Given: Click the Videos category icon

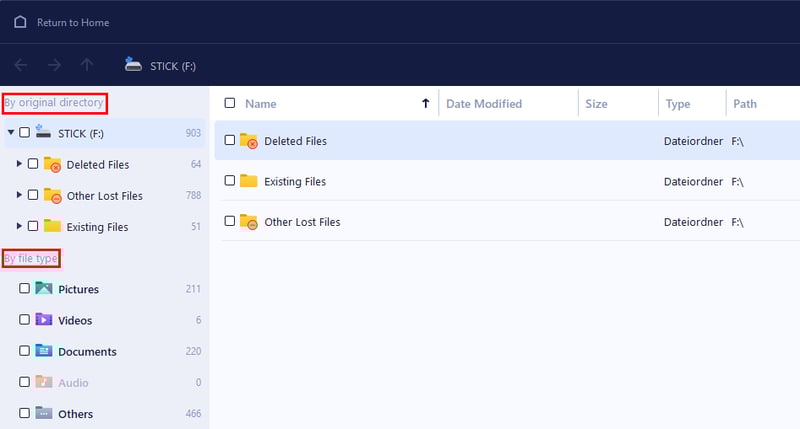Looking at the screenshot, I should [x=44, y=319].
